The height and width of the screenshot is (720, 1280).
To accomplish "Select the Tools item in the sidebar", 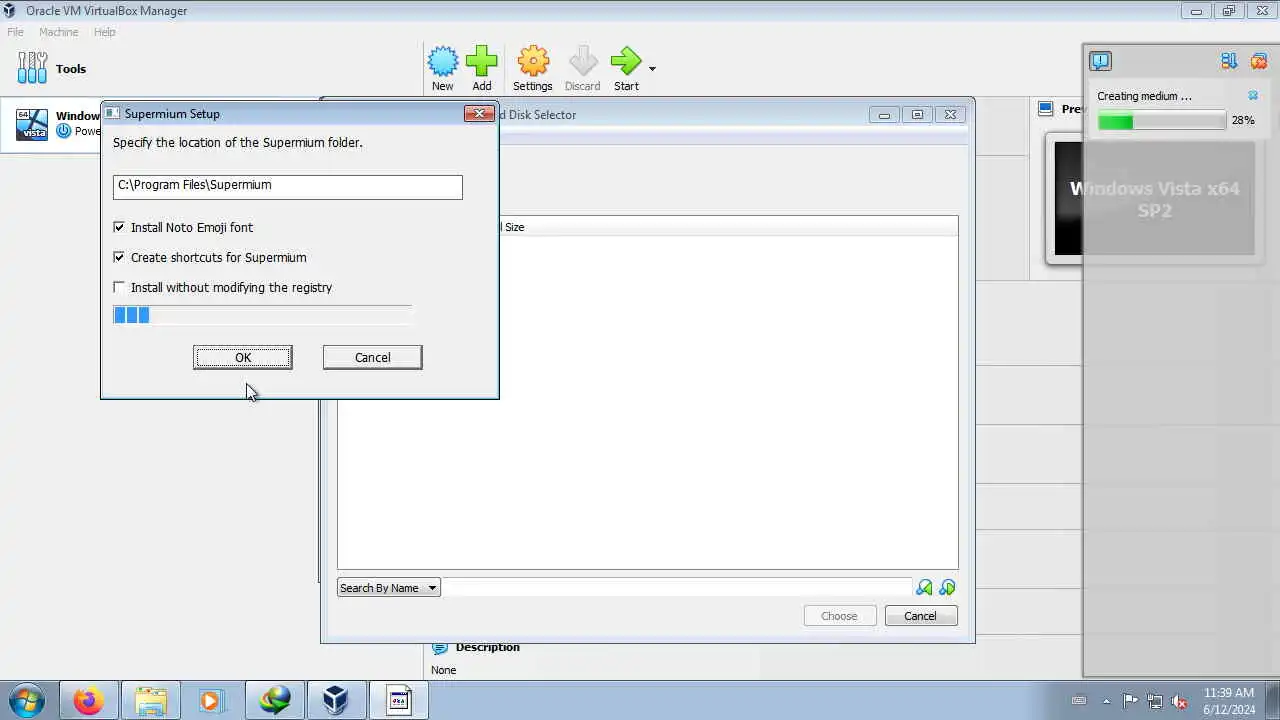I will click(52, 69).
